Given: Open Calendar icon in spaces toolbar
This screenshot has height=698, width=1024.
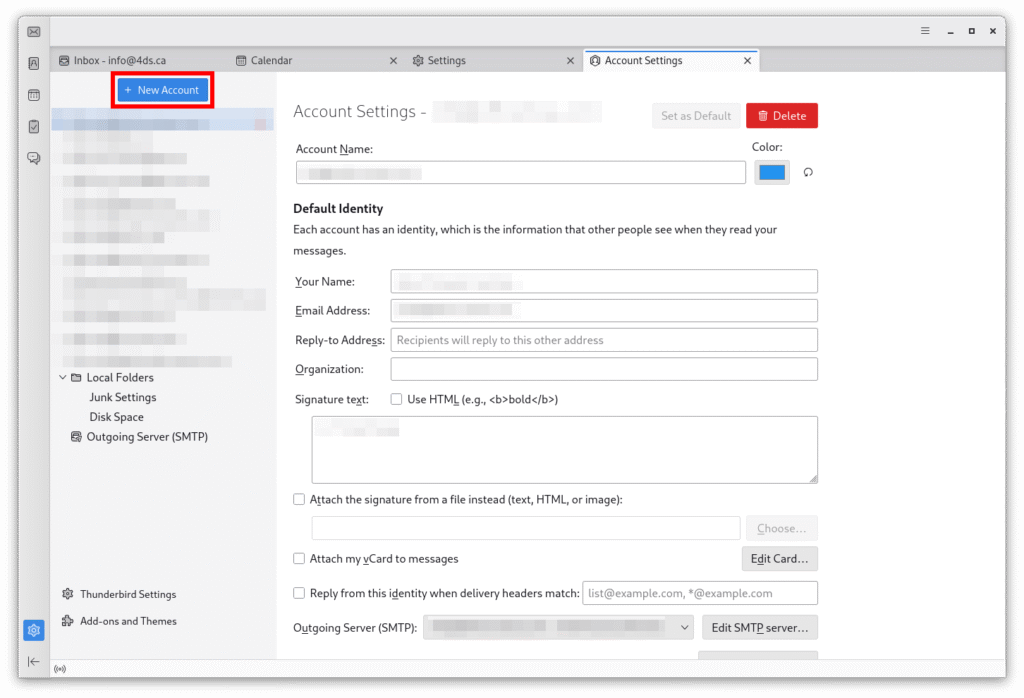Looking at the screenshot, I should (34, 95).
